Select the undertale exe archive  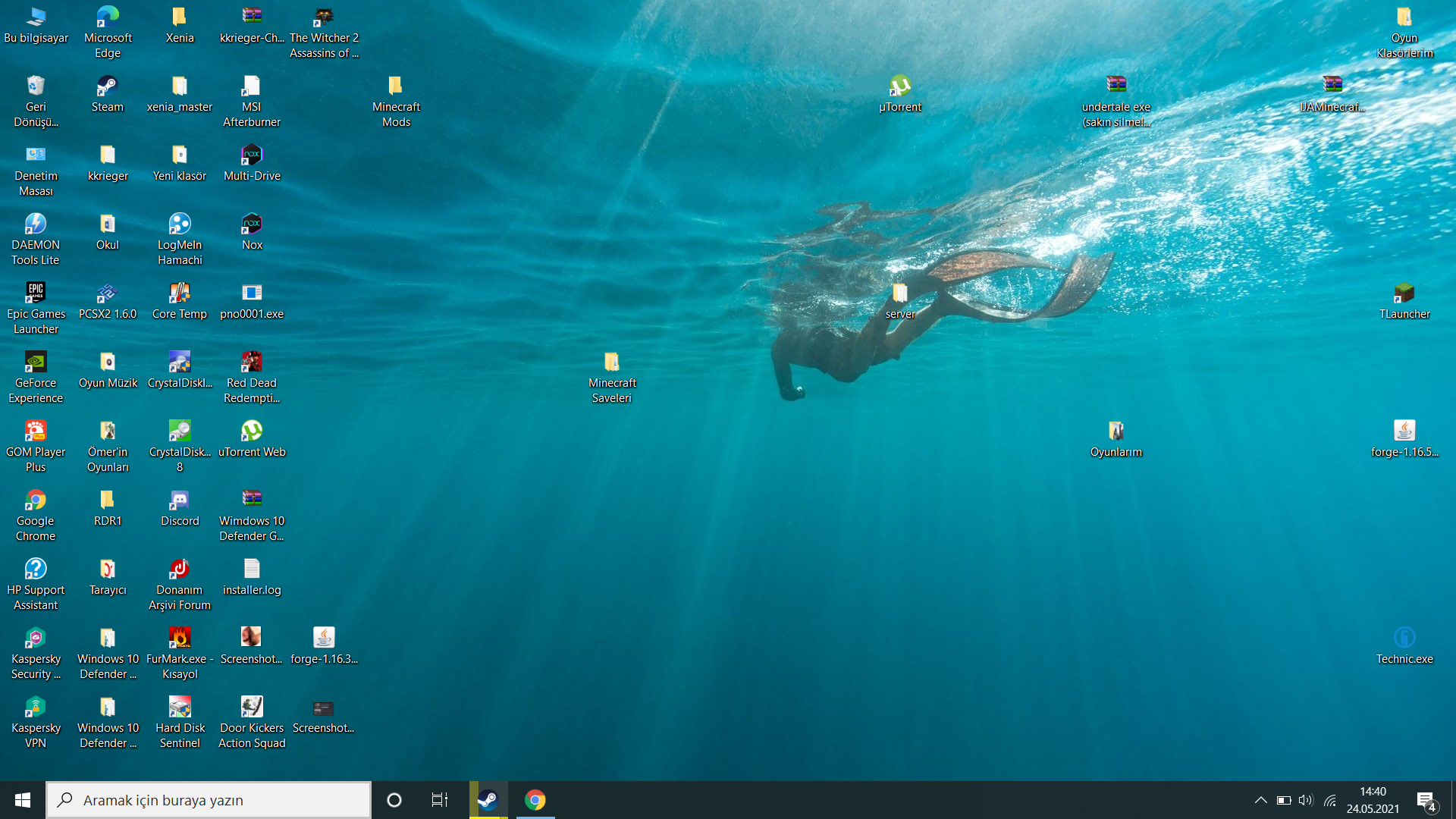tap(1116, 101)
